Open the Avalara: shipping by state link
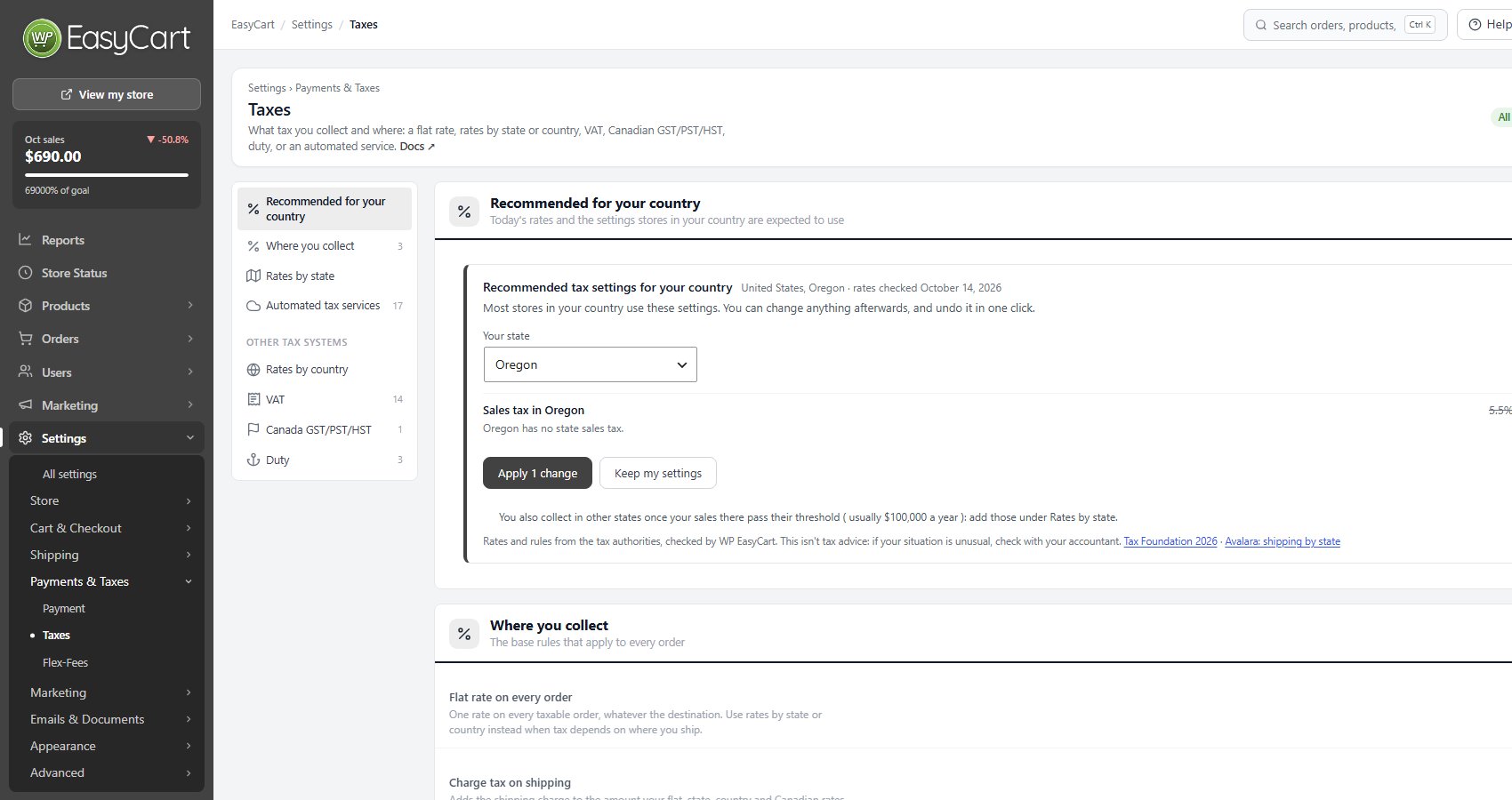The image size is (1512, 800). point(1283,541)
